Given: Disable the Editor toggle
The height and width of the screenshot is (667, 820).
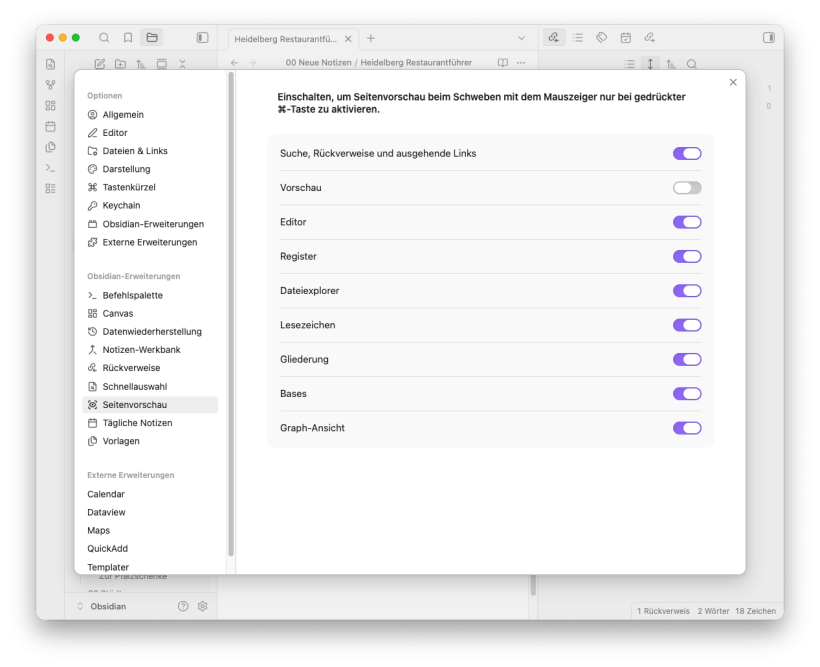Looking at the screenshot, I should [x=687, y=222].
